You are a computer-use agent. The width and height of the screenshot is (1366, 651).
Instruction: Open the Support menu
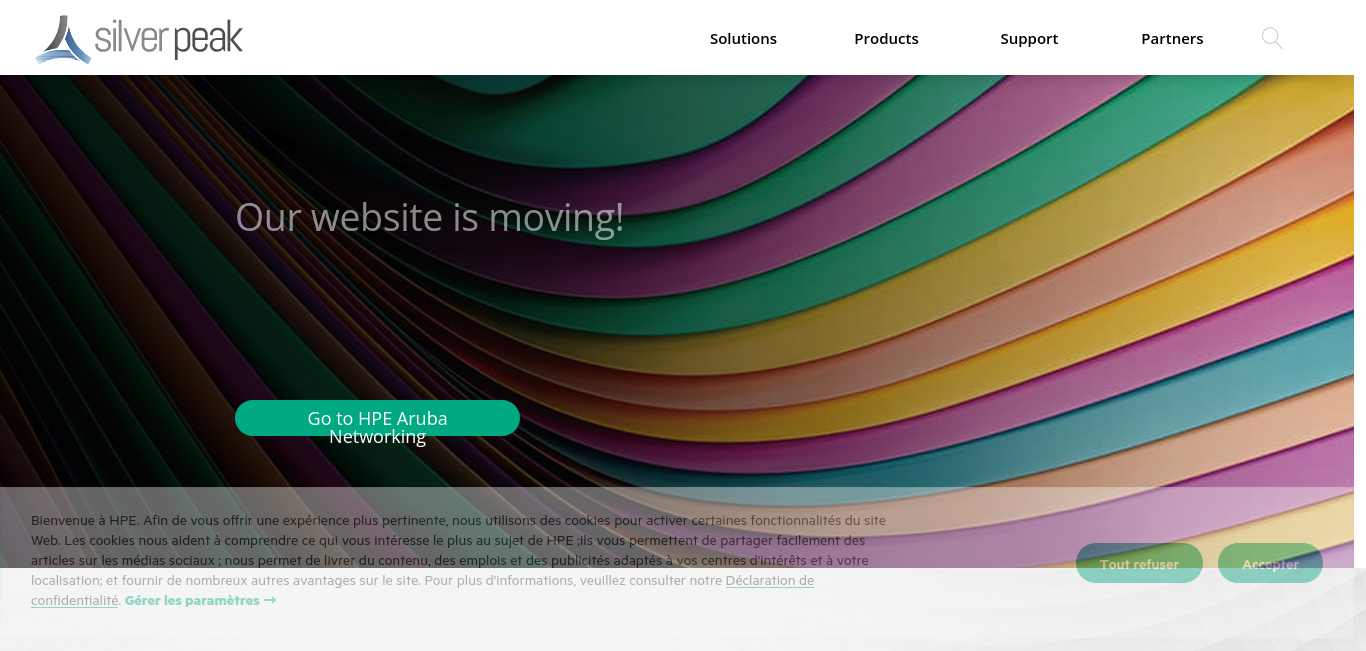pyautogui.click(x=1029, y=39)
